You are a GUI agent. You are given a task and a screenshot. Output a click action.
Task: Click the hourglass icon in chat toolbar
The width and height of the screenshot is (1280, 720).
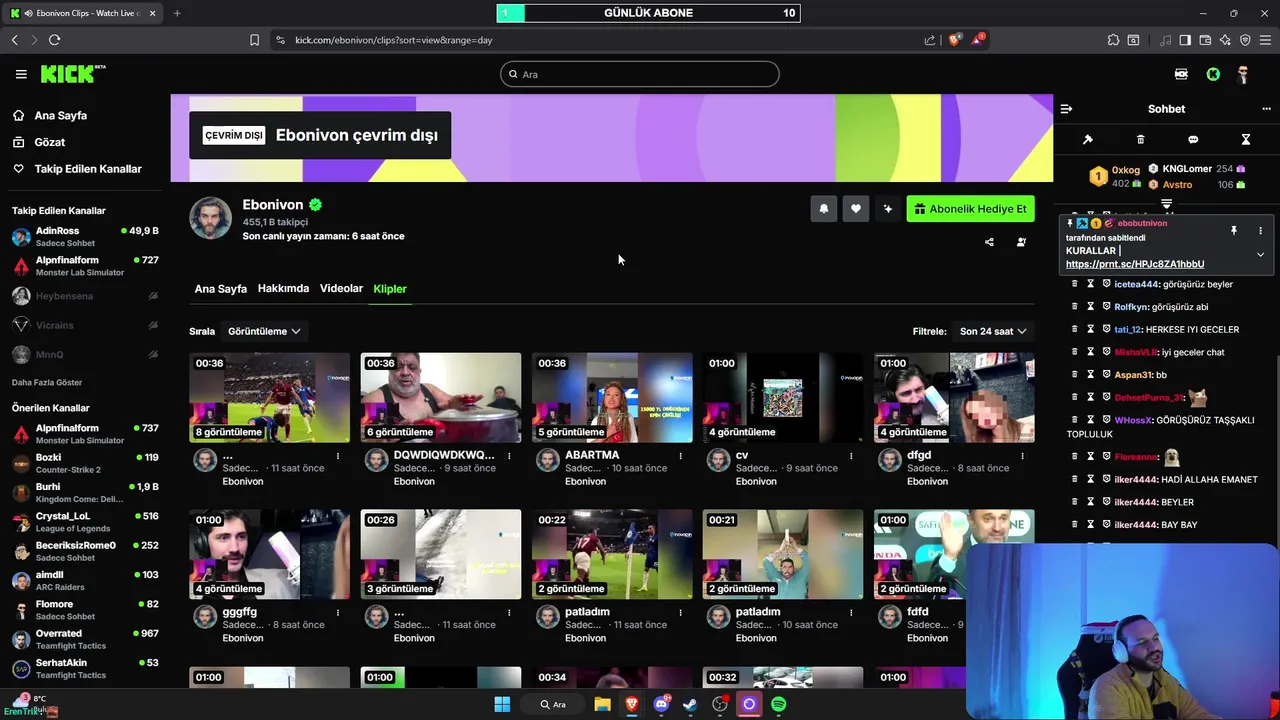coord(1245,140)
